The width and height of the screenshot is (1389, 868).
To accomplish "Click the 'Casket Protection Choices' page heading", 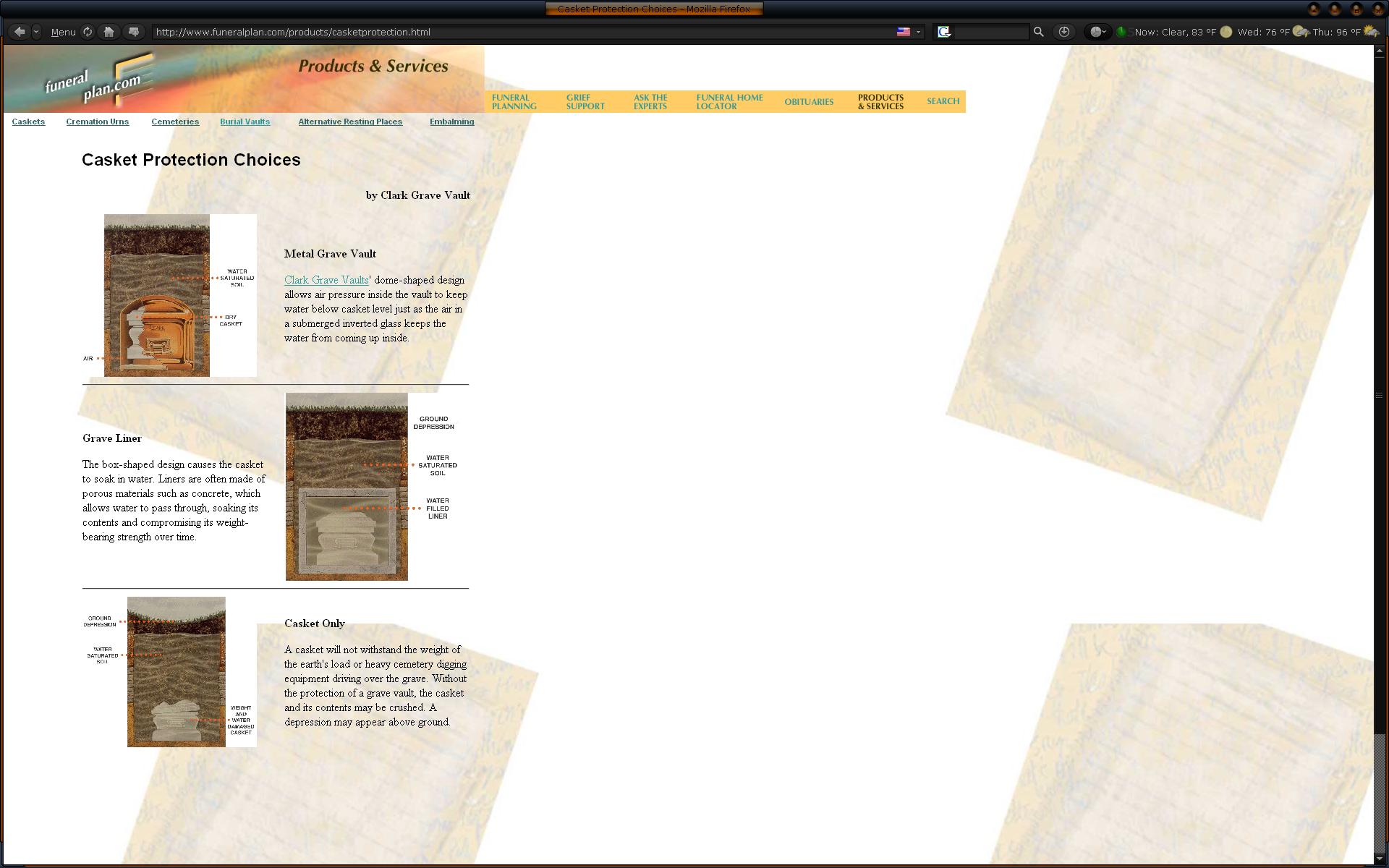I will (191, 160).
